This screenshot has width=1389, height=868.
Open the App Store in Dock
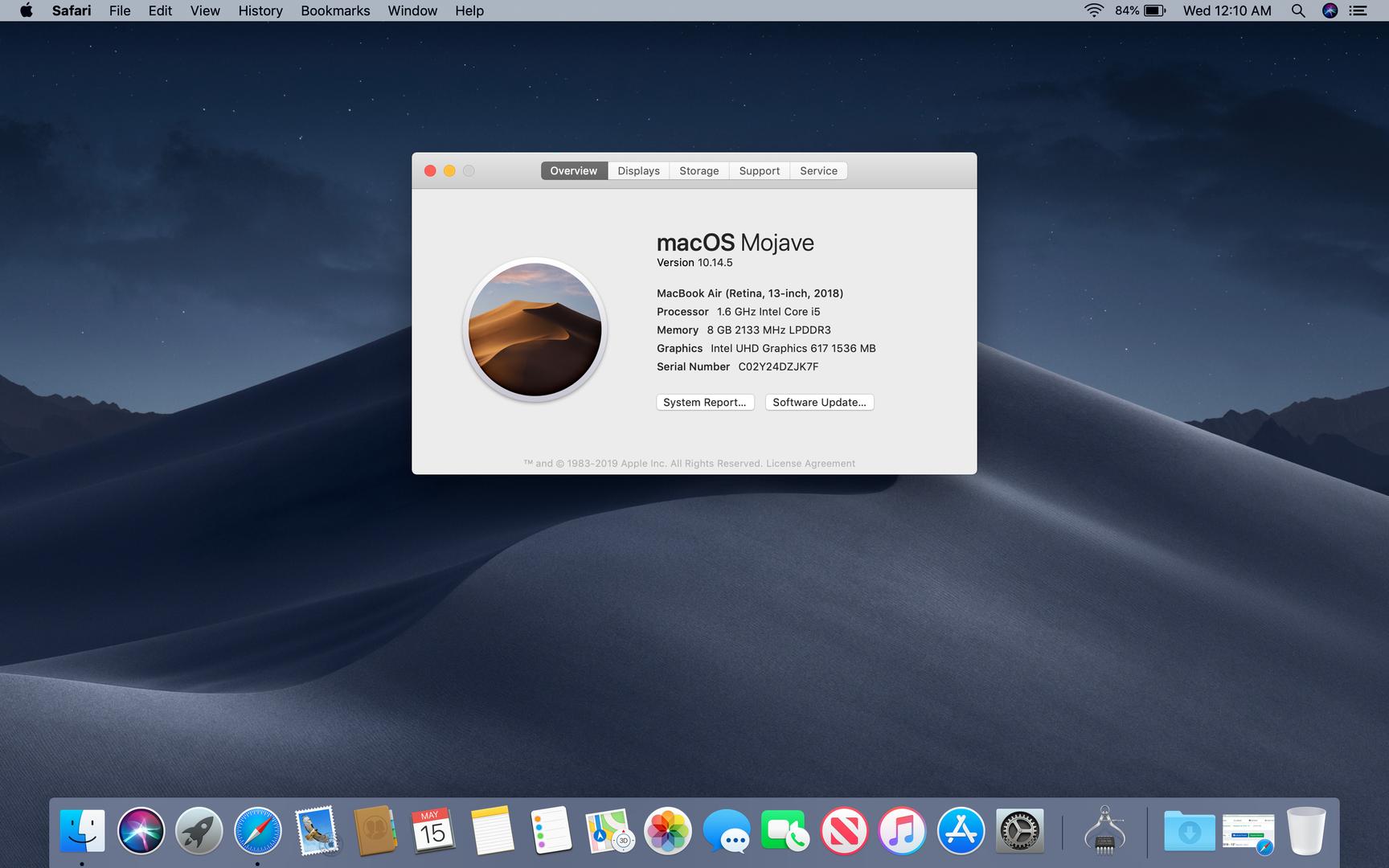[961, 831]
